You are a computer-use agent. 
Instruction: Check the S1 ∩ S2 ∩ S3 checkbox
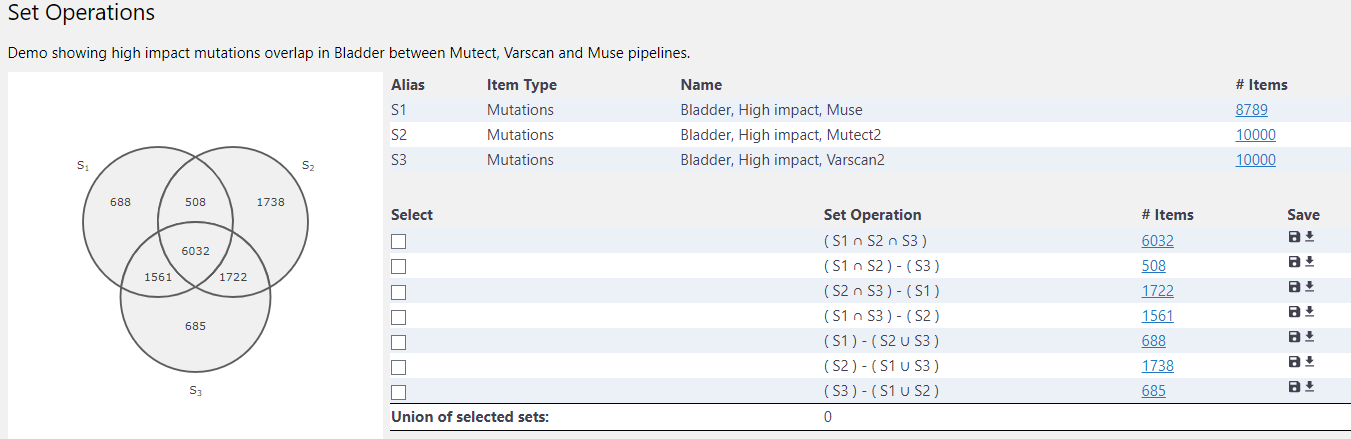(399, 241)
